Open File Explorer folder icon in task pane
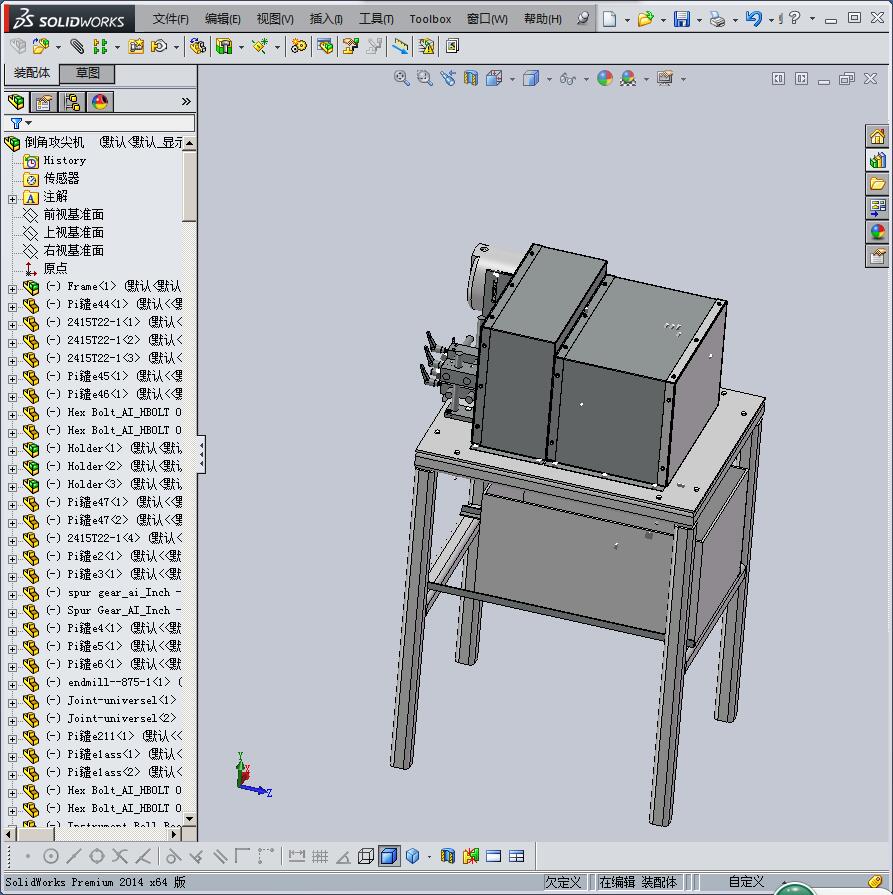 (x=877, y=184)
